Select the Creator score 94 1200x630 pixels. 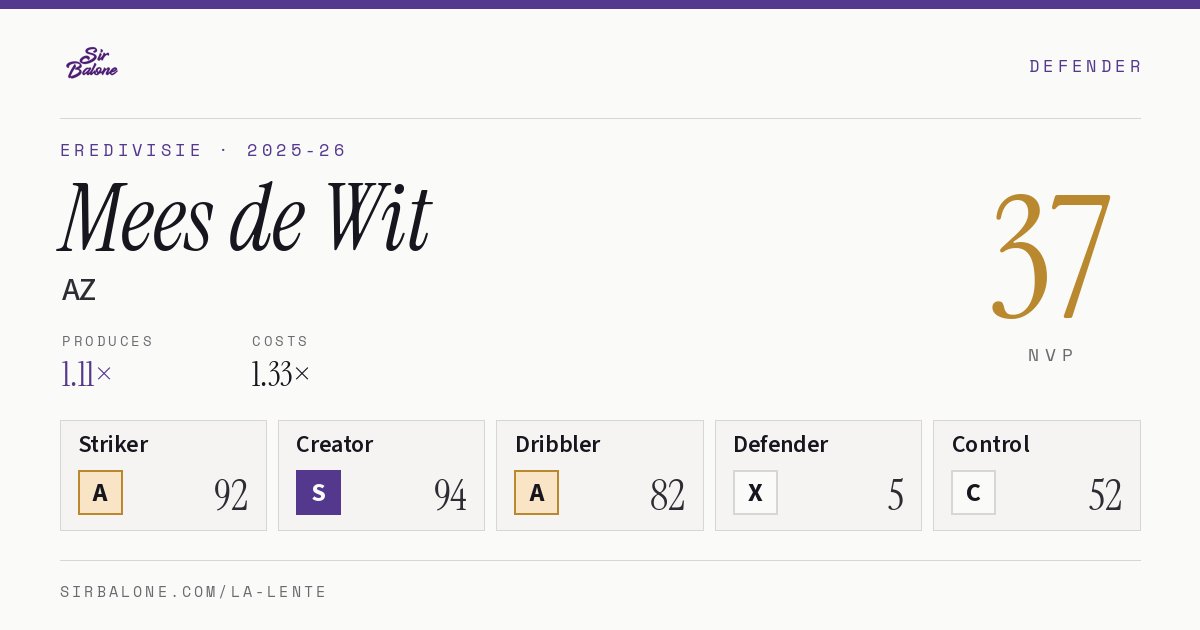(450, 494)
